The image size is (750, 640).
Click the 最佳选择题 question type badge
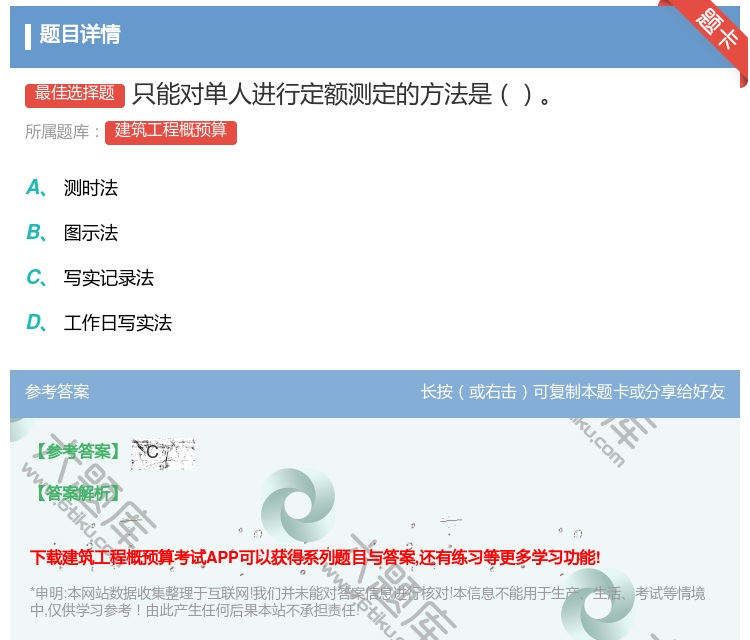(x=75, y=95)
